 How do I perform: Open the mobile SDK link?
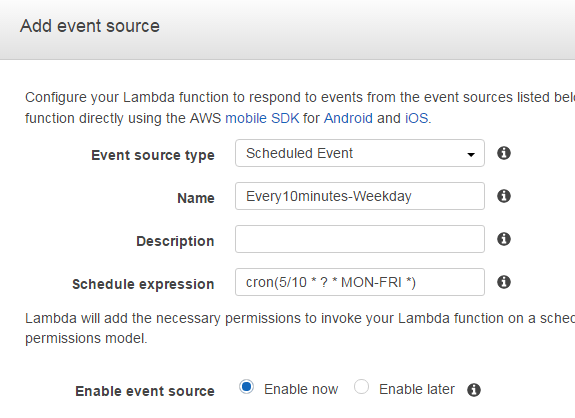pyautogui.click(x=262, y=118)
